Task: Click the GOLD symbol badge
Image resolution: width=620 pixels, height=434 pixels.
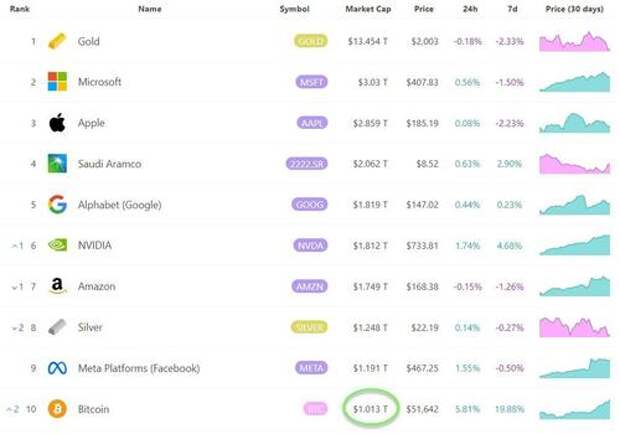Action: click(x=311, y=42)
